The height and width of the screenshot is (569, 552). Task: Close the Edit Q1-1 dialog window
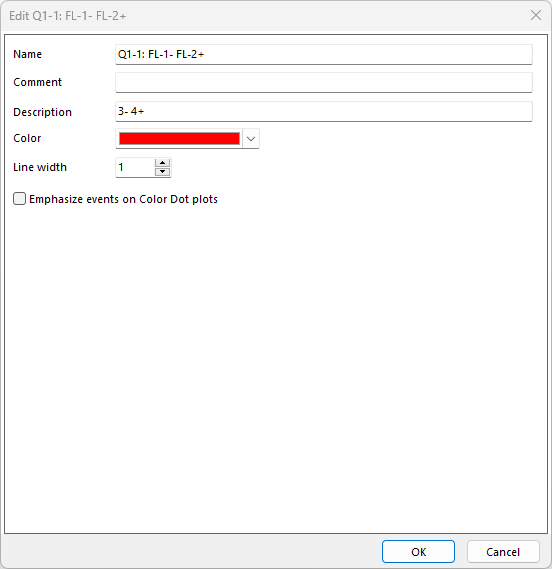(x=536, y=15)
